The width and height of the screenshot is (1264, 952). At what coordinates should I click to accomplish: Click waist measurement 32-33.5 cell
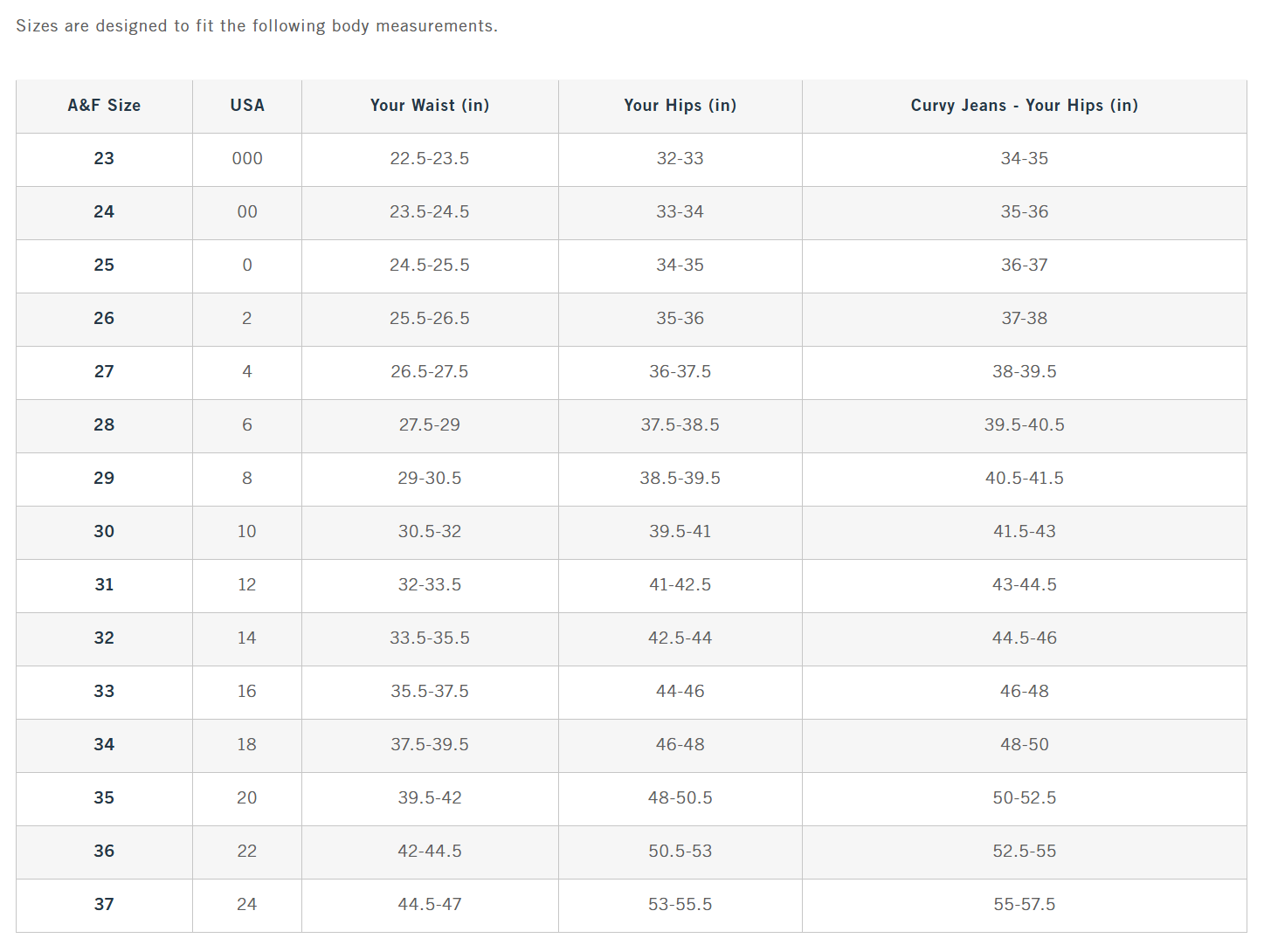430,585
